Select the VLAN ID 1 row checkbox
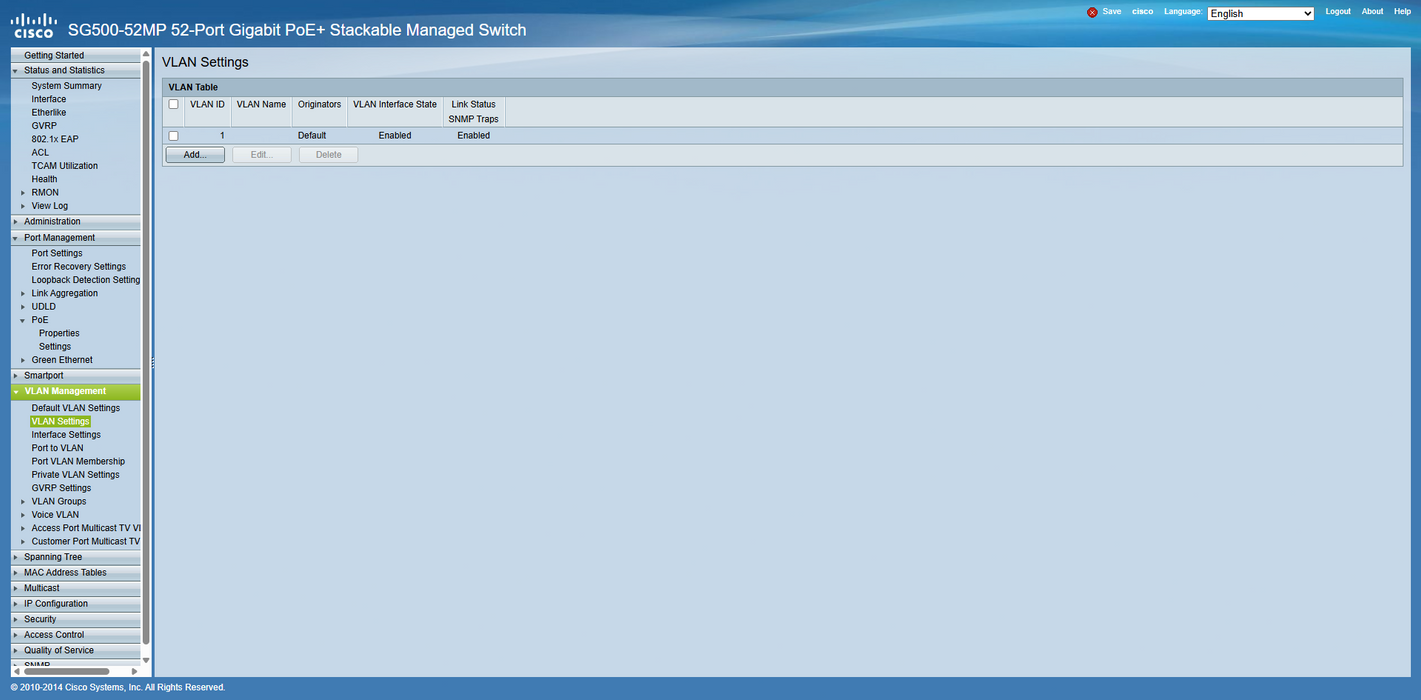 (x=173, y=136)
